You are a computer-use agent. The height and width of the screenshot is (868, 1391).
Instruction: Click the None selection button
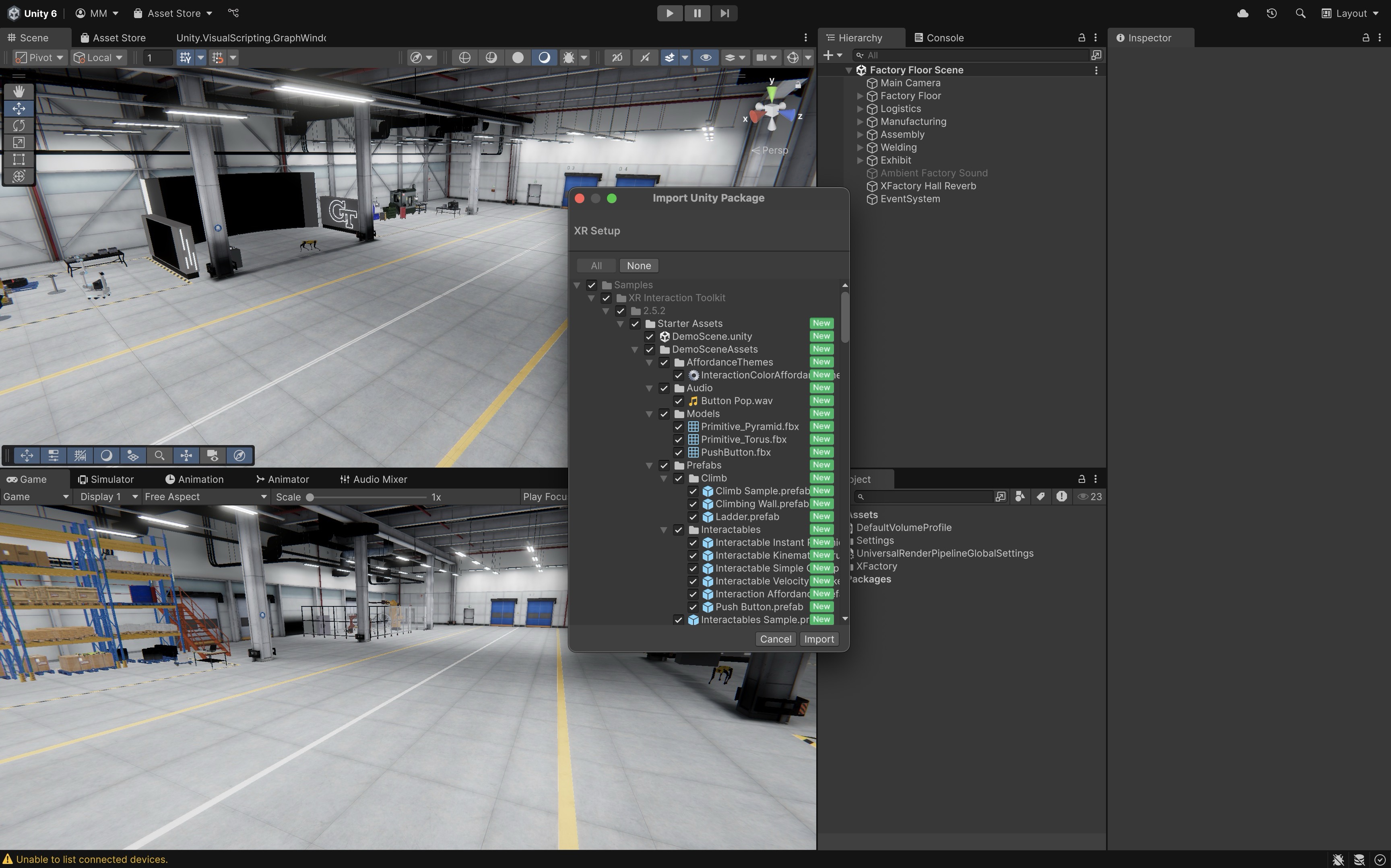tap(638, 266)
